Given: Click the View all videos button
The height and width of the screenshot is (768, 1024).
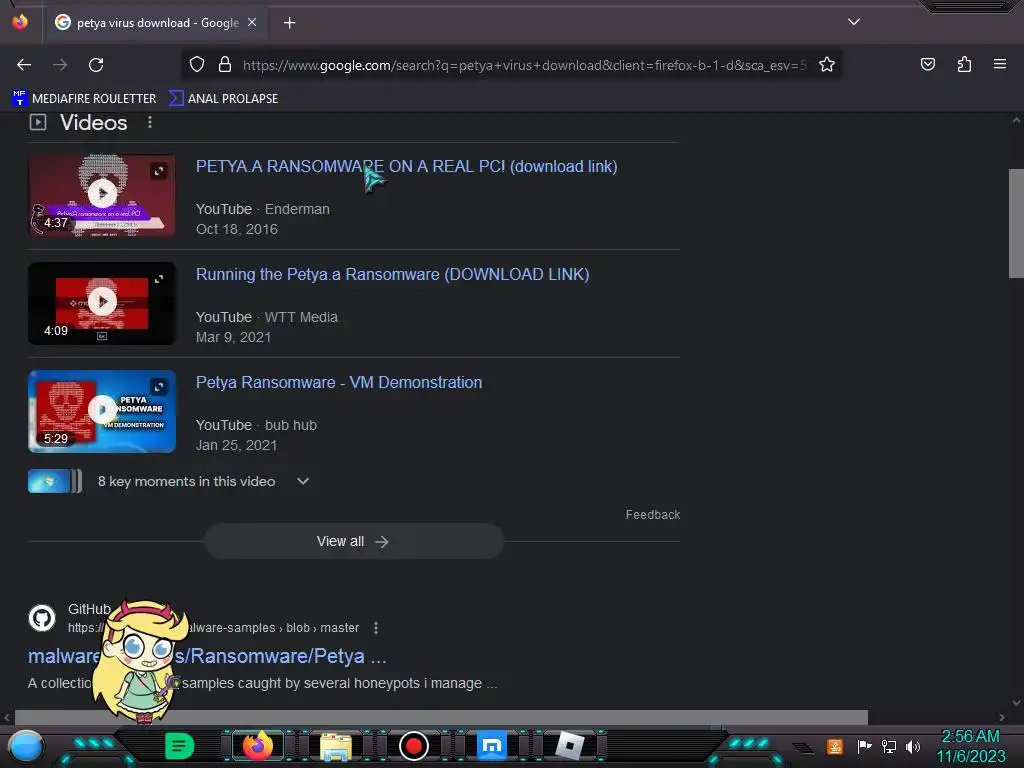Looking at the screenshot, I should click(x=353, y=541).
